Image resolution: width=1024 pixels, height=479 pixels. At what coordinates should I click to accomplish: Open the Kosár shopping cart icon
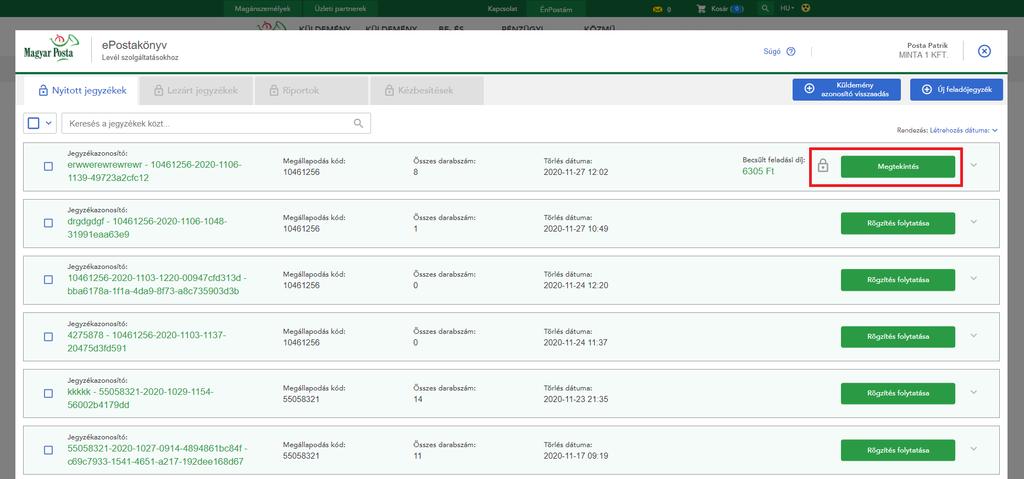click(701, 9)
